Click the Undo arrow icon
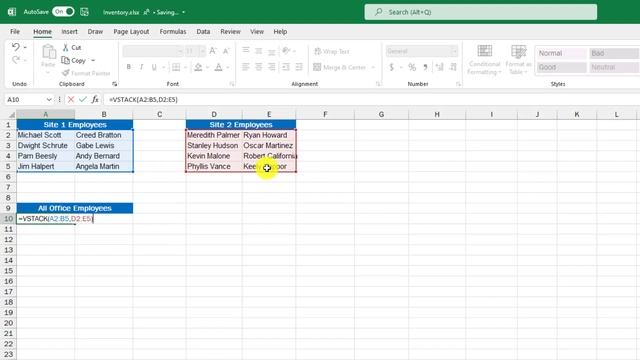This screenshot has height=360, width=640. click(x=16, y=47)
